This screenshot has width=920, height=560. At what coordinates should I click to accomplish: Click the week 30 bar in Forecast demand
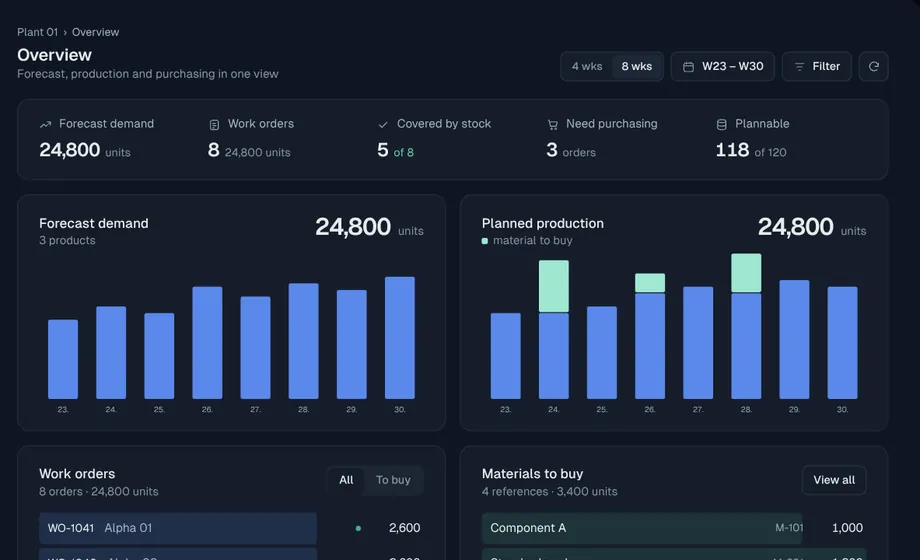[x=400, y=338]
